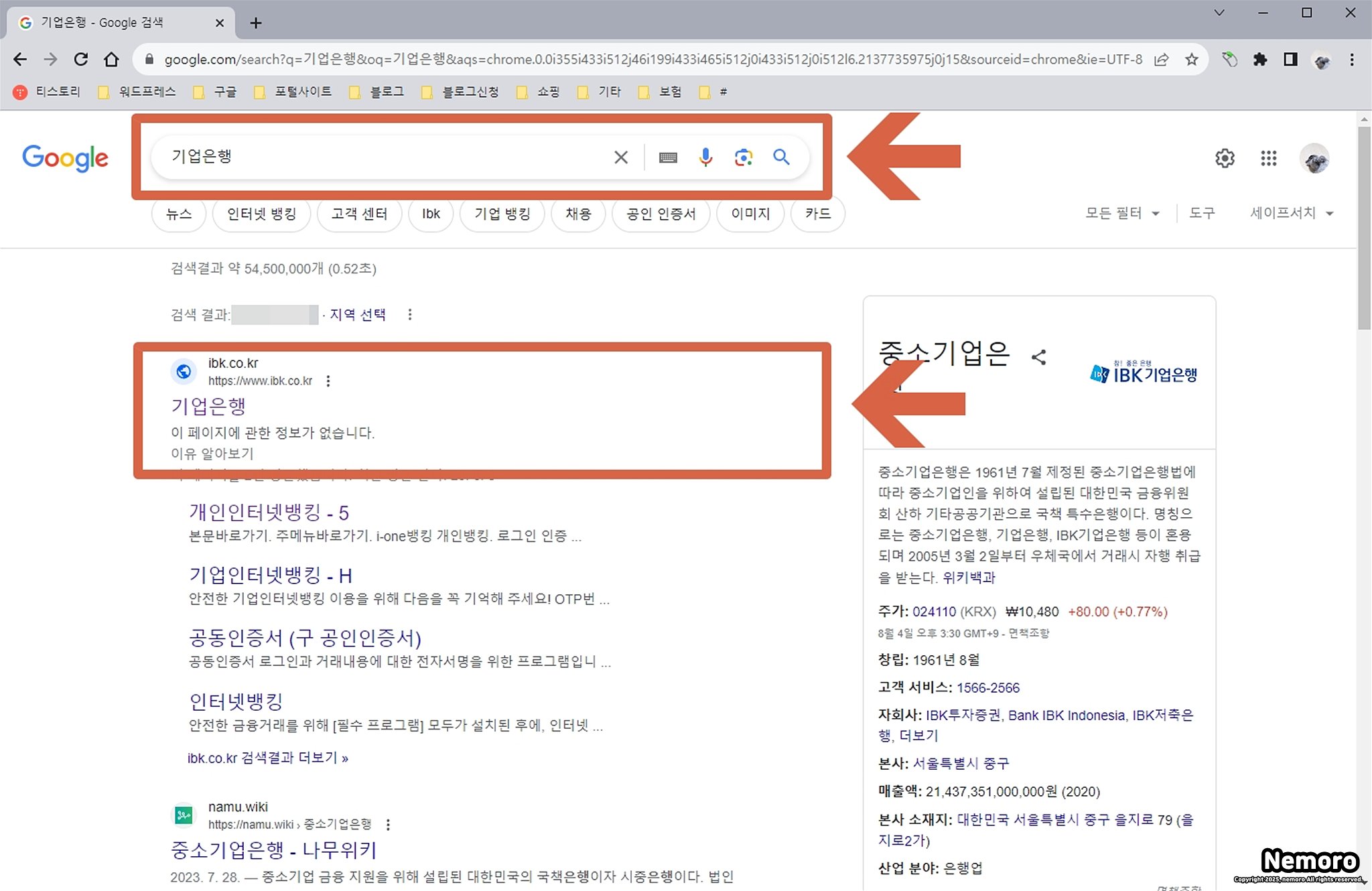Select the 이미지 filter chip
Image resolution: width=1372 pixels, height=891 pixels.
750,214
